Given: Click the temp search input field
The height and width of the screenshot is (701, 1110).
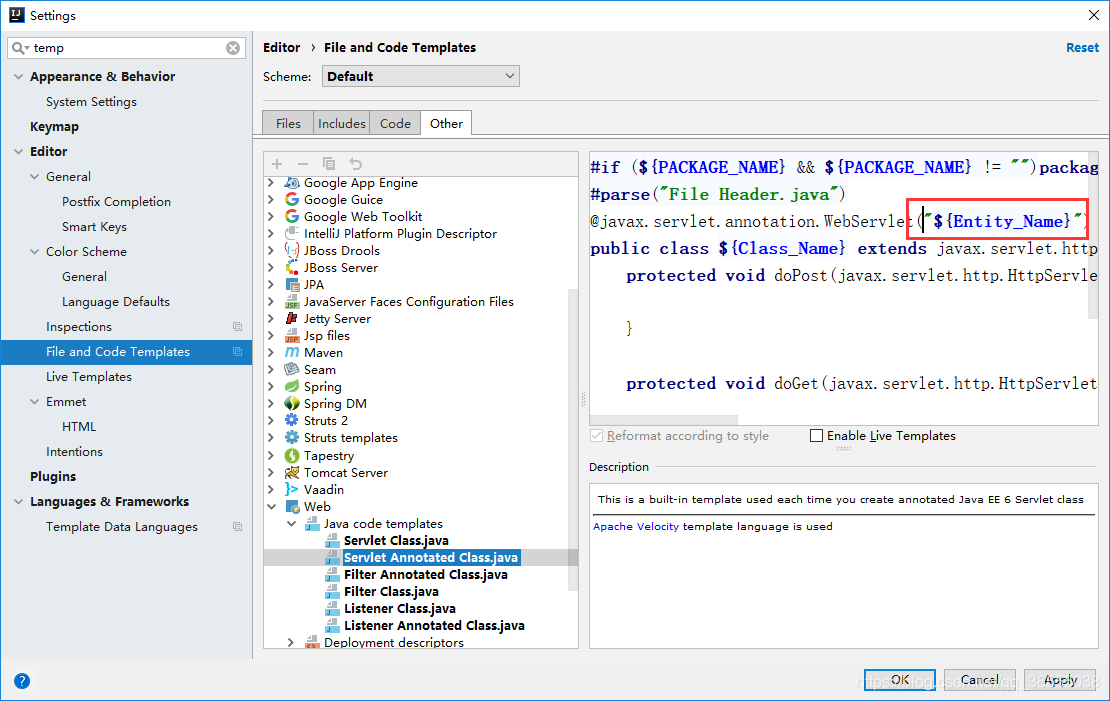Looking at the screenshot, I should [x=127, y=47].
